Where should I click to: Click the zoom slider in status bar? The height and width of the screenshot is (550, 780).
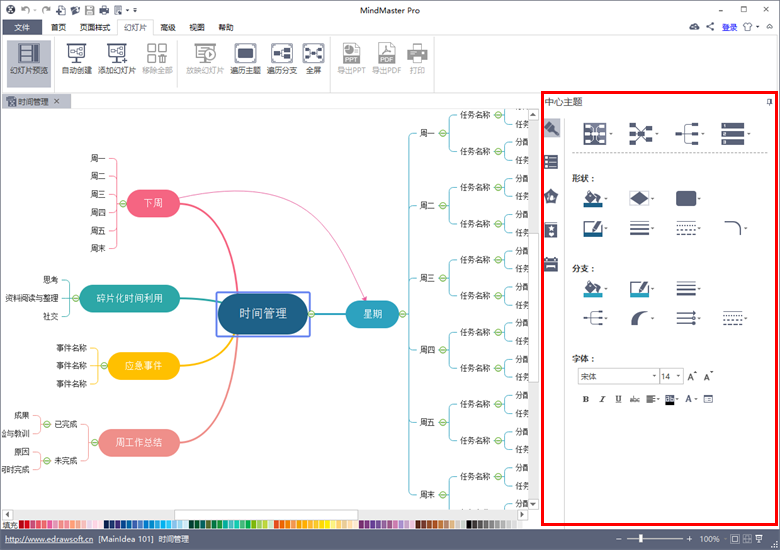654,539
